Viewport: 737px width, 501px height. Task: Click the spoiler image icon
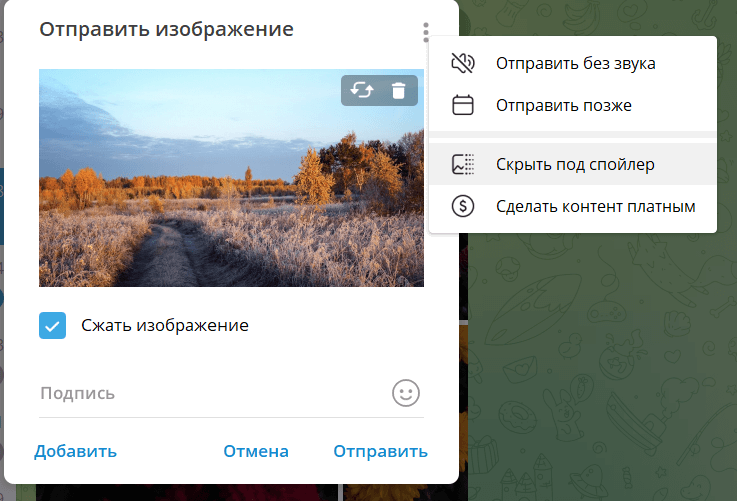pos(463,164)
